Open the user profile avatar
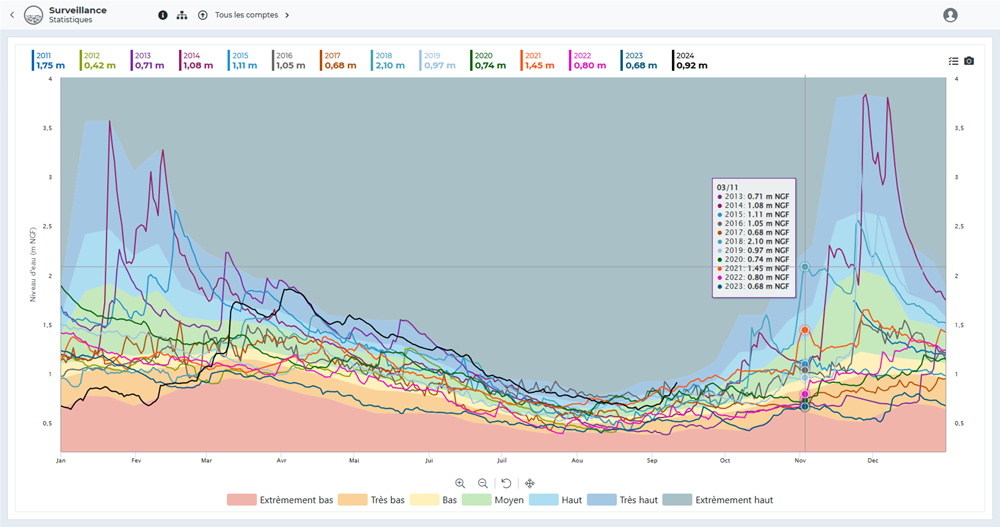 pyautogui.click(x=950, y=15)
